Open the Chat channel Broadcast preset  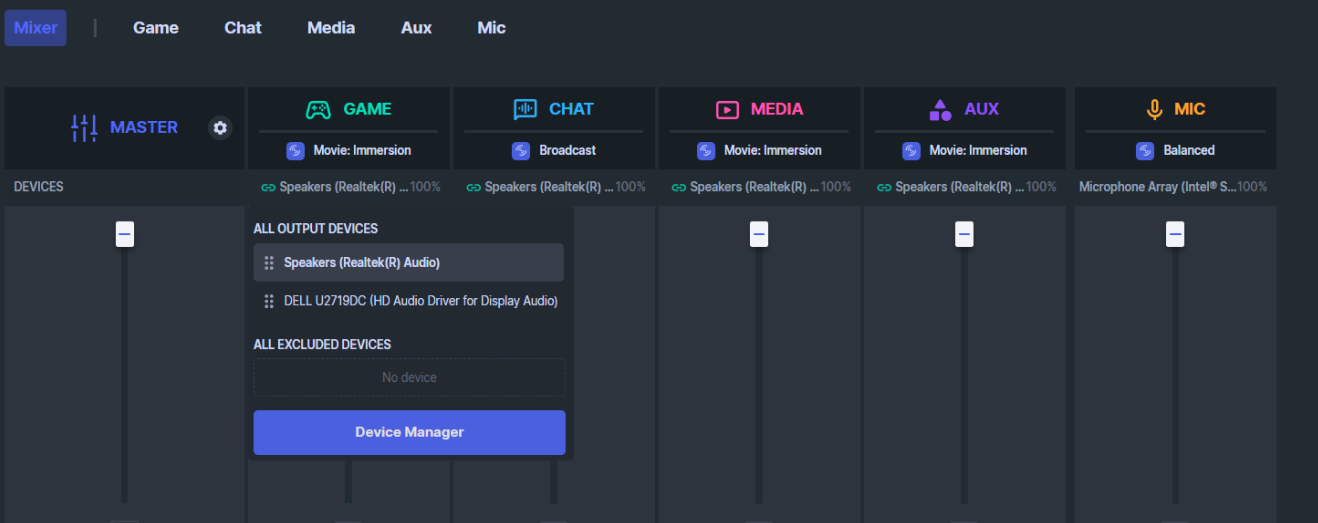[x=554, y=150]
